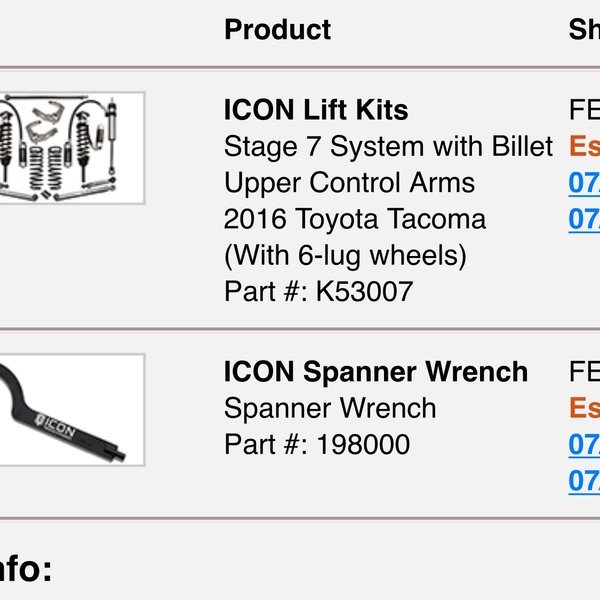Screen dimensions: 600x600
Task: Click the Part #: 198000 text
Action: (x=317, y=444)
